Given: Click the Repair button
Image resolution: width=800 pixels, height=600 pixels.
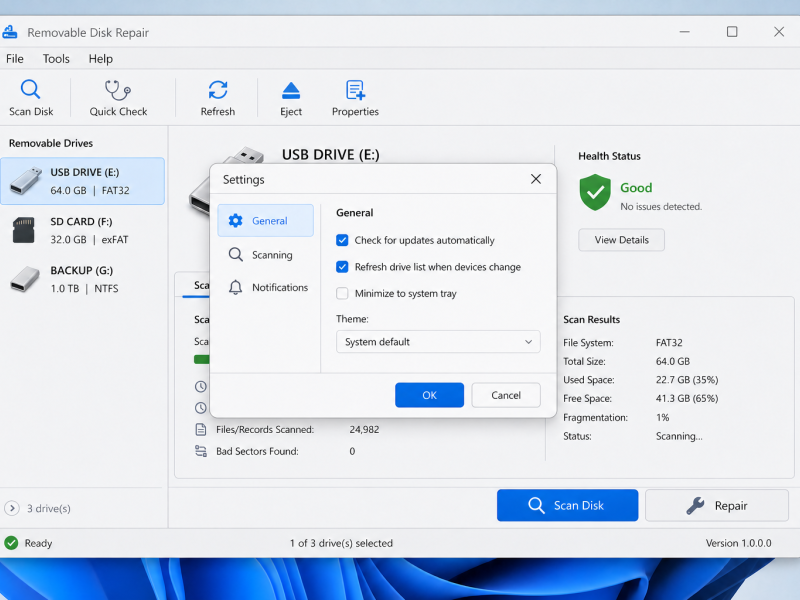Looking at the screenshot, I should [x=717, y=506].
